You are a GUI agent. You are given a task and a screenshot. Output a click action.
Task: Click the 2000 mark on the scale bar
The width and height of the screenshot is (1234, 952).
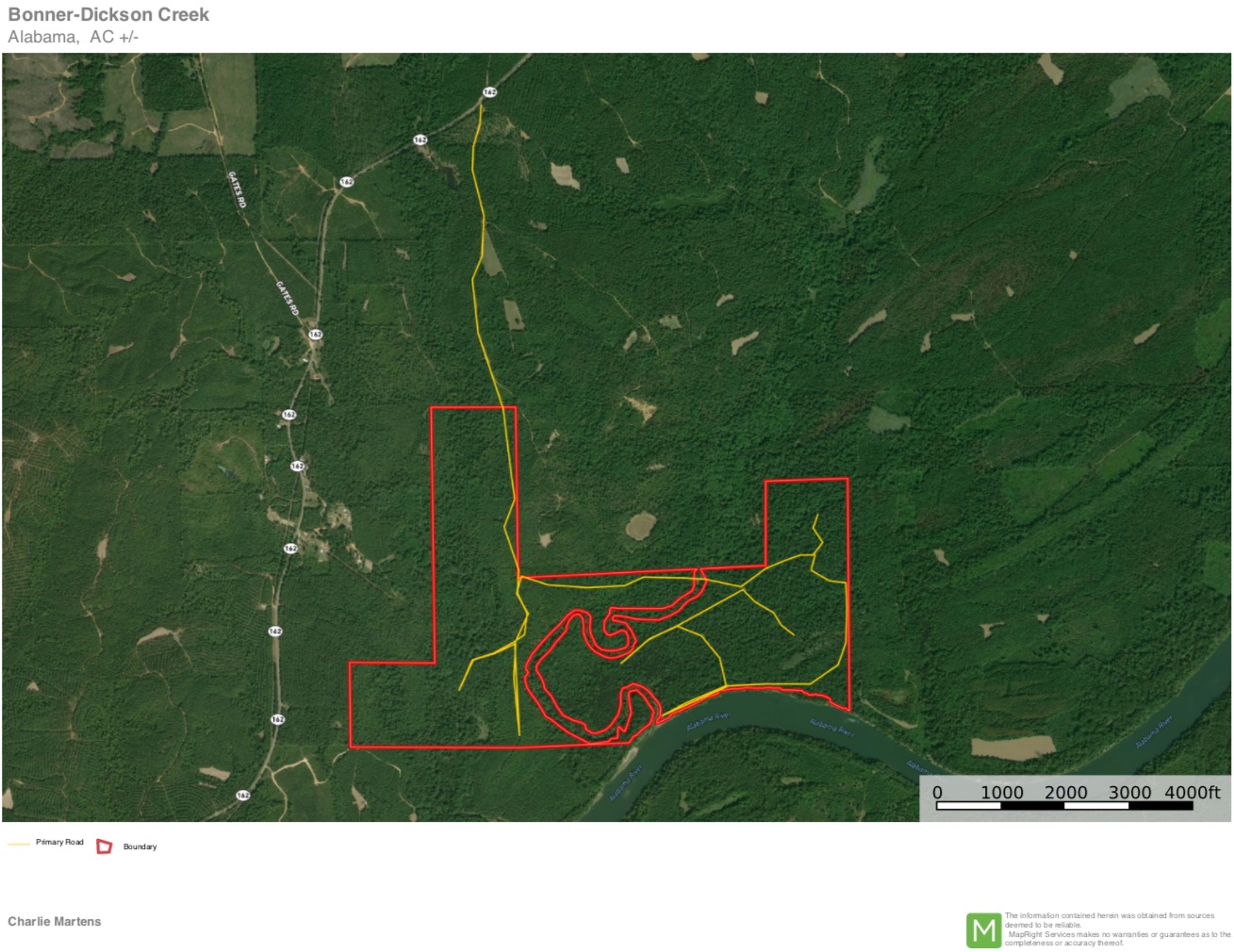click(x=1065, y=793)
